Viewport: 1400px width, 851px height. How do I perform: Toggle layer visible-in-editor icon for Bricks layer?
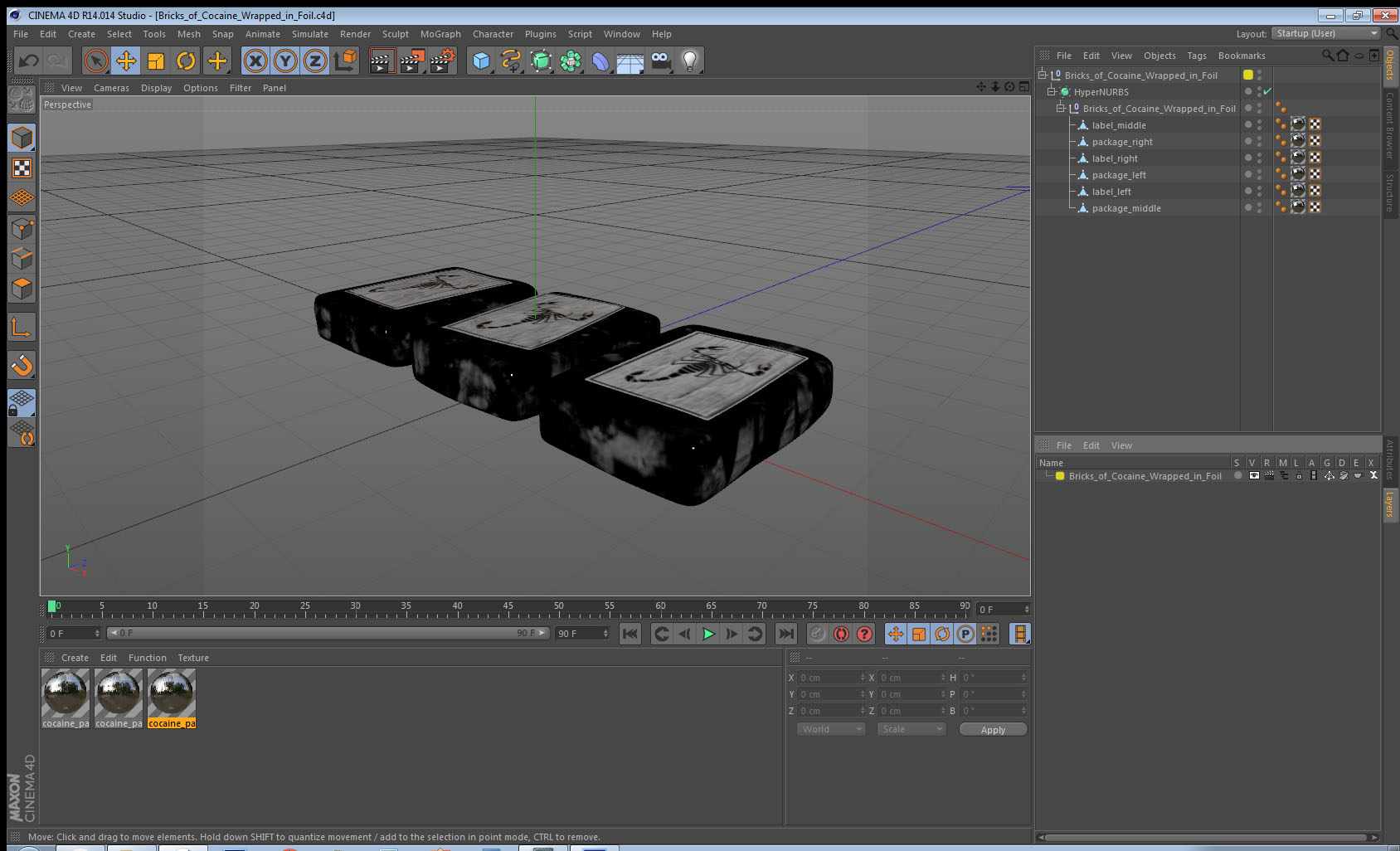1254,476
